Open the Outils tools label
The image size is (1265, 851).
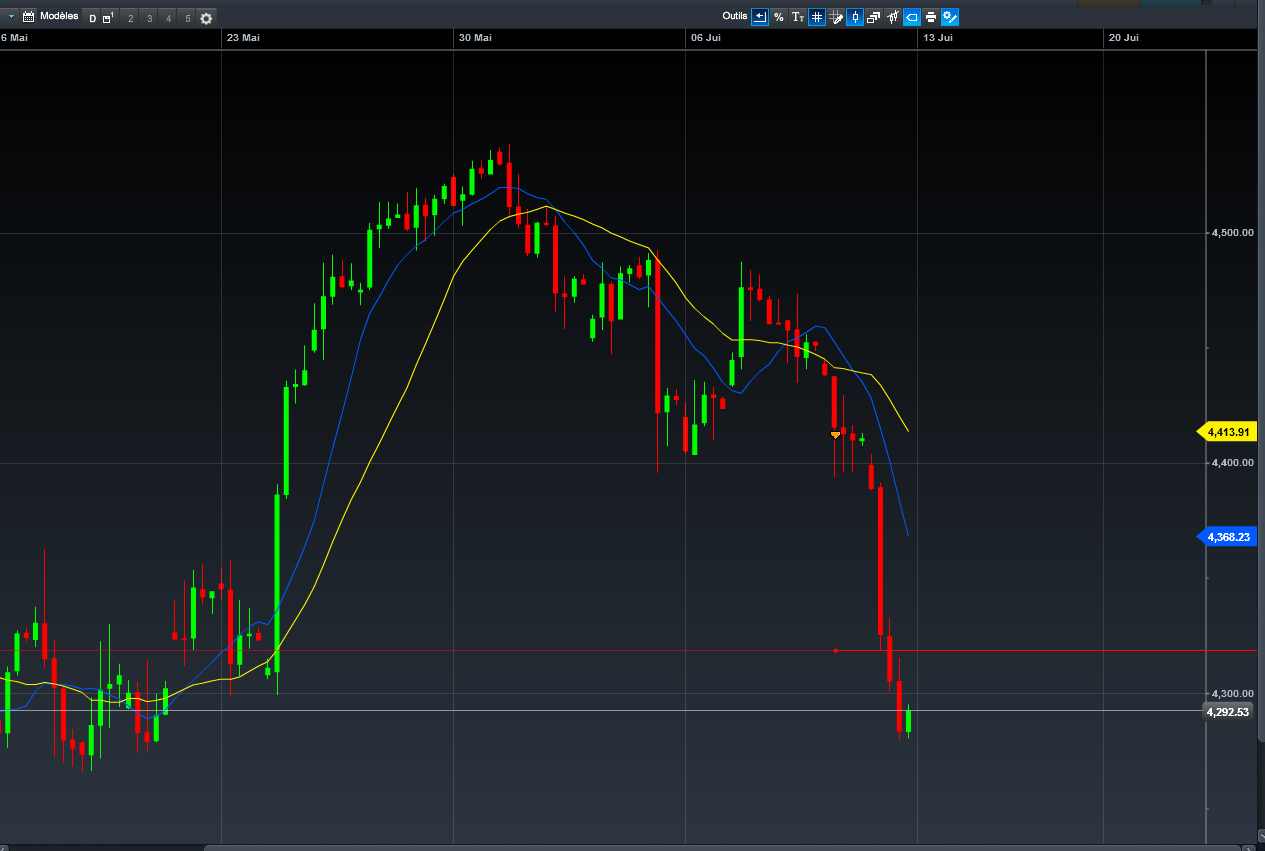(735, 16)
